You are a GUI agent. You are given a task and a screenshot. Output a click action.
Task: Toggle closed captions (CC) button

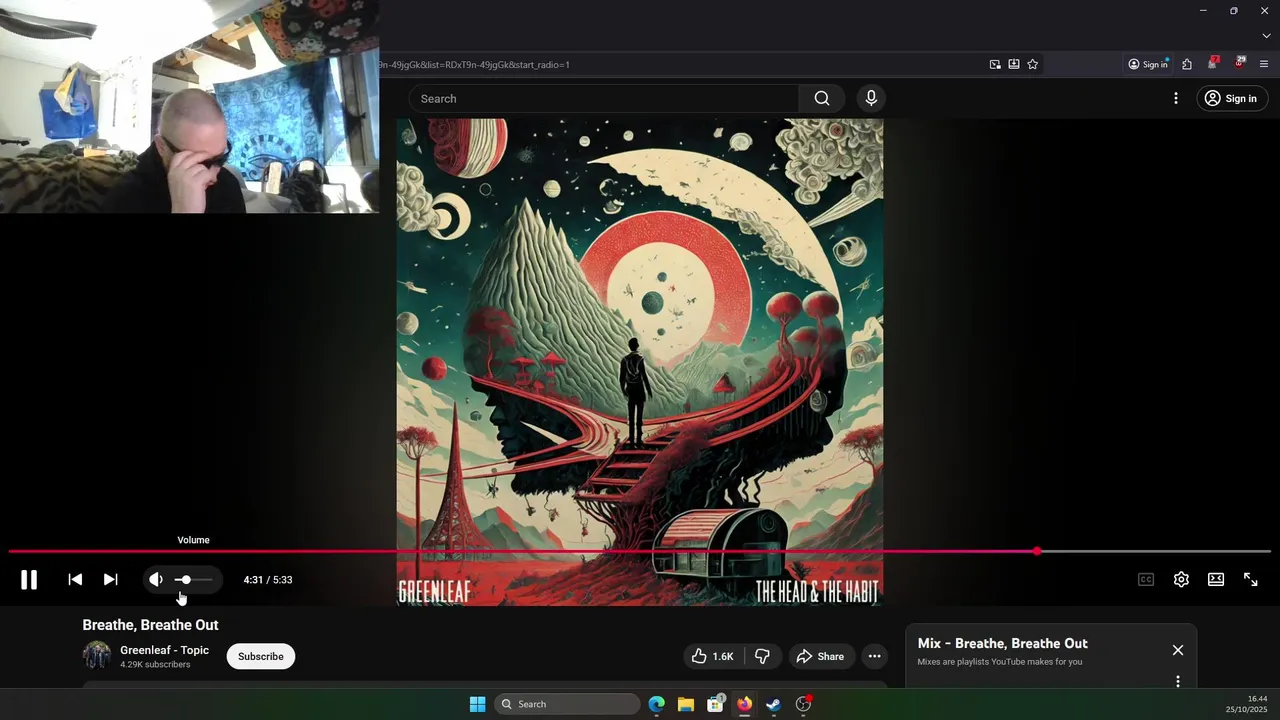[1146, 580]
